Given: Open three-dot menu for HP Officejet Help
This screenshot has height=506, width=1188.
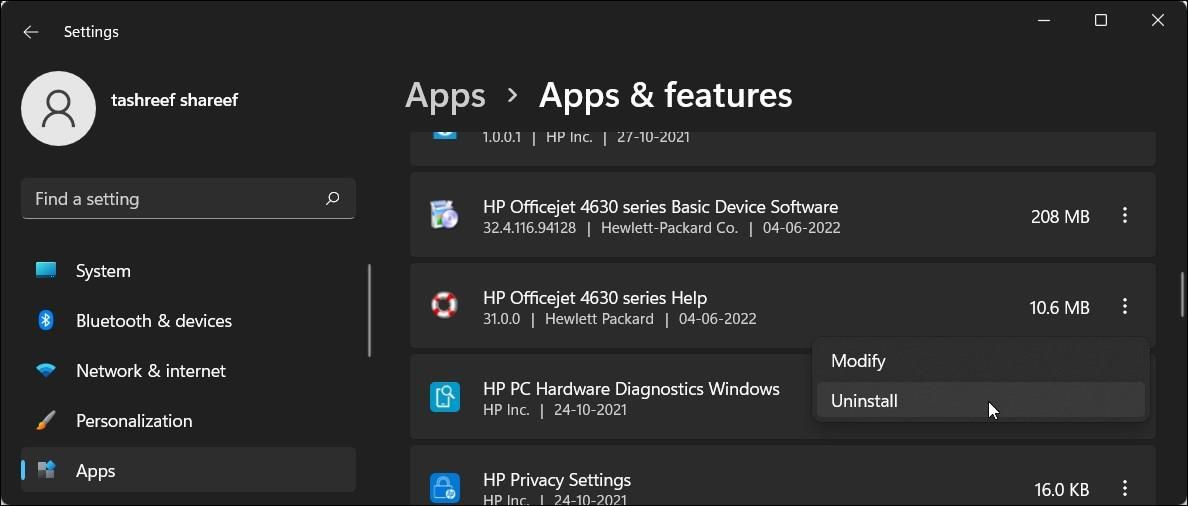Looking at the screenshot, I should point(1125,307).
